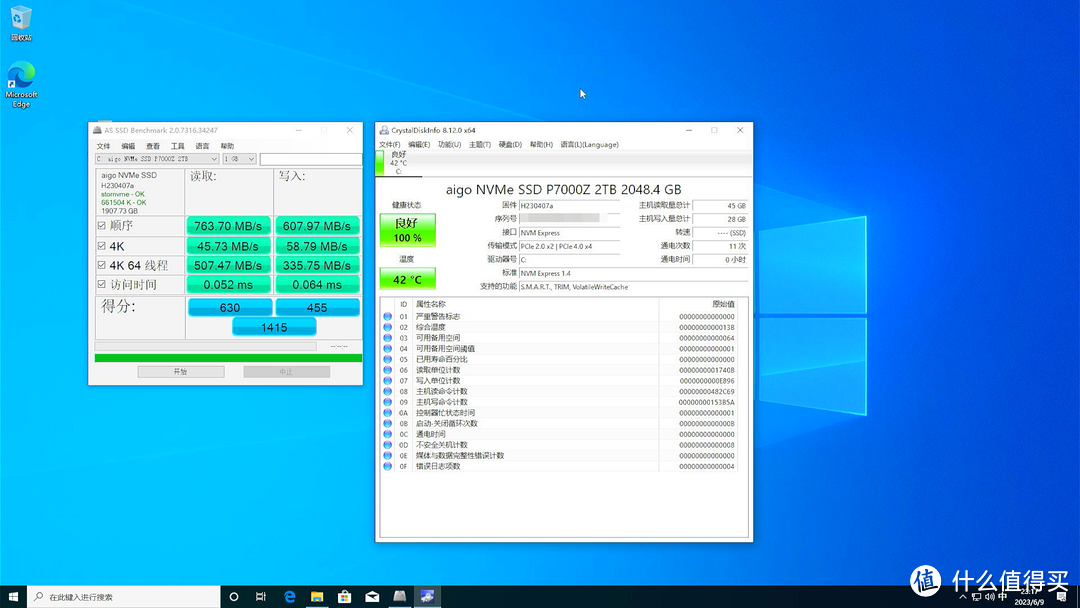Open File Explorer from the taskbar
Image resolution: width=1080 pixels, height=608 pixels.
[x=316, y=597]
